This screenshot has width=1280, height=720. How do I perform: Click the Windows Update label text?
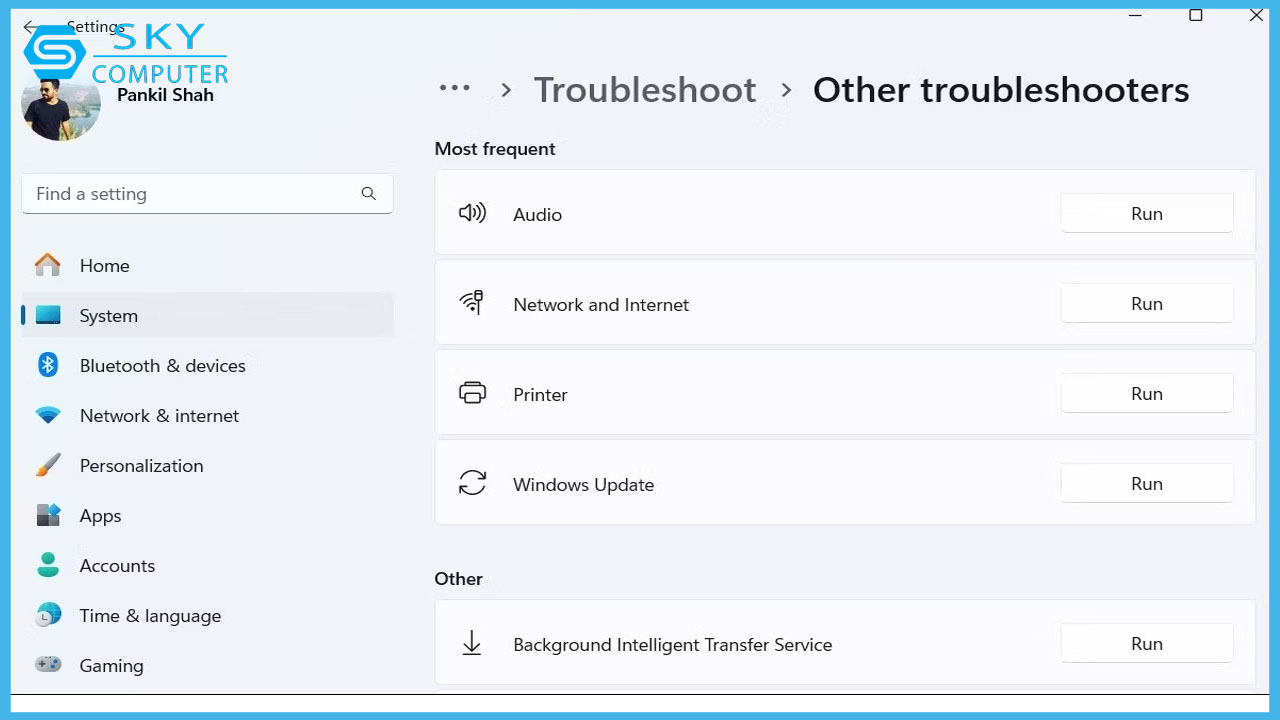[583, 485]
